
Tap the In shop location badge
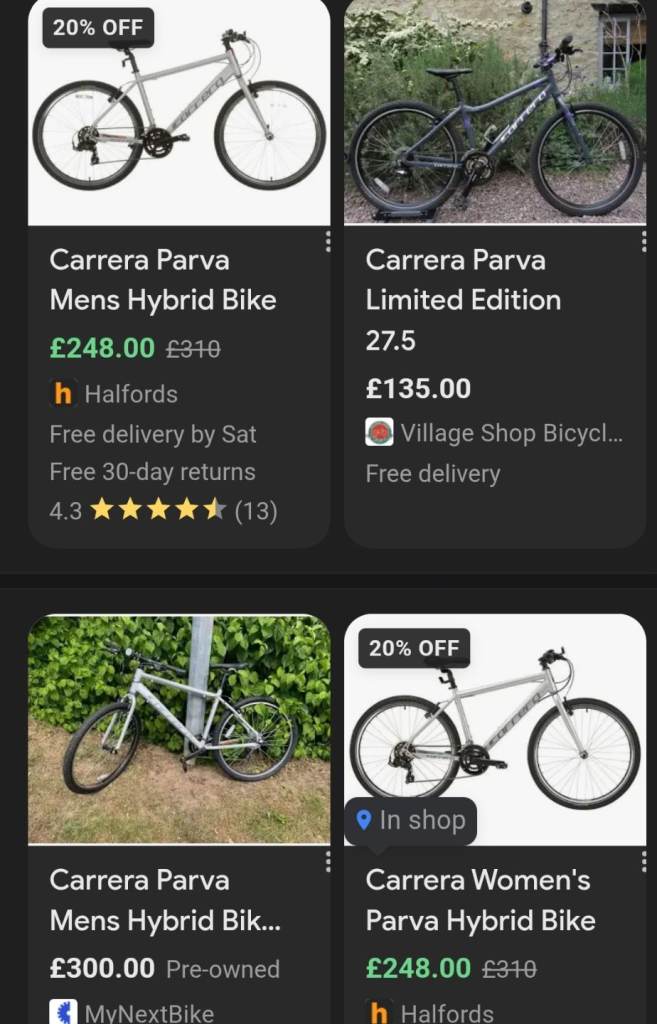click(411, 821)
